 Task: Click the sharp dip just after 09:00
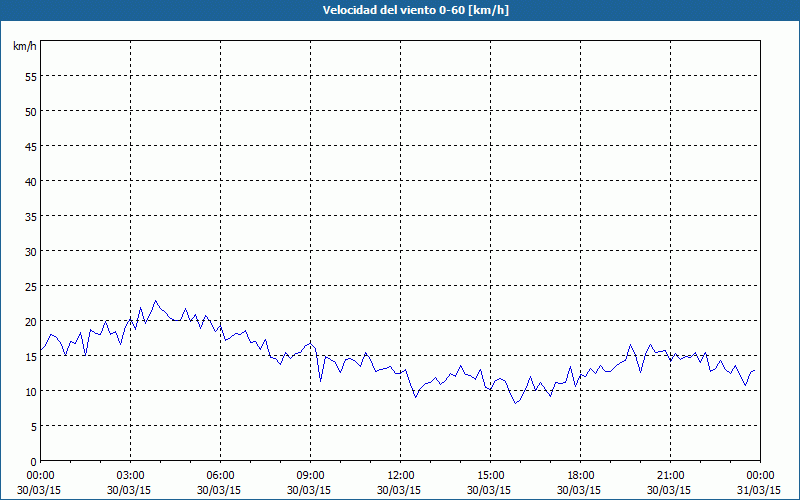click(x=320, y=381)
